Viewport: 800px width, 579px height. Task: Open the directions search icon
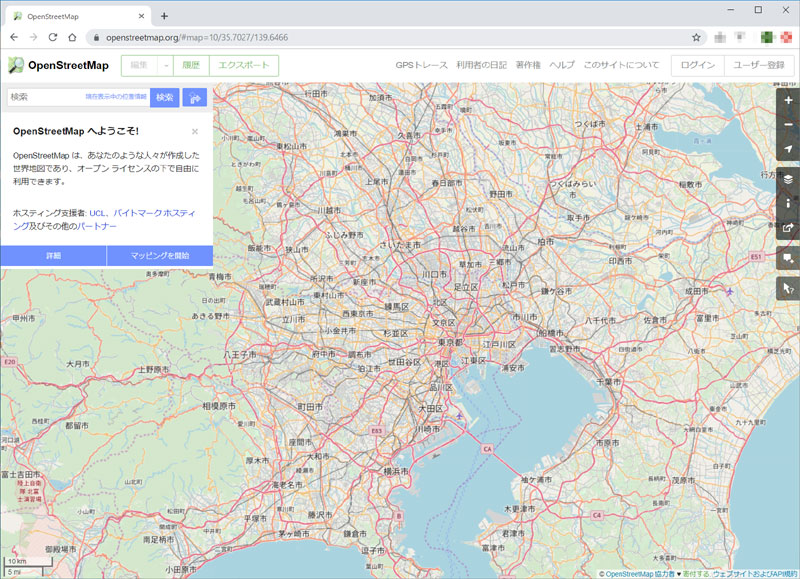[194, 97]
